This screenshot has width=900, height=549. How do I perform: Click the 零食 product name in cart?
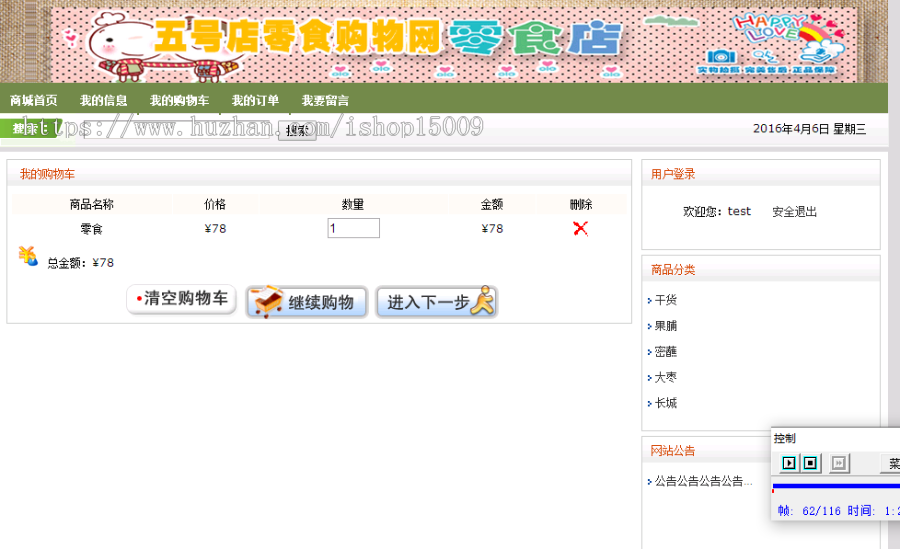tap(91, 229)
